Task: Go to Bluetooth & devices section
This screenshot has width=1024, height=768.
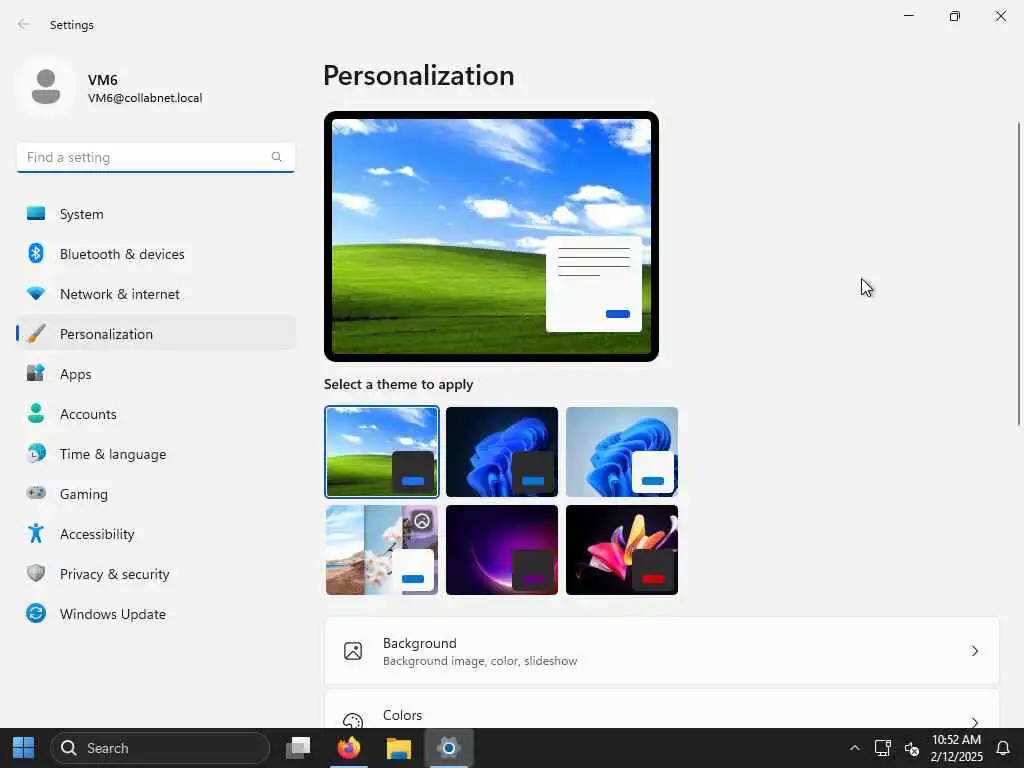Action: tap(156, 253)
